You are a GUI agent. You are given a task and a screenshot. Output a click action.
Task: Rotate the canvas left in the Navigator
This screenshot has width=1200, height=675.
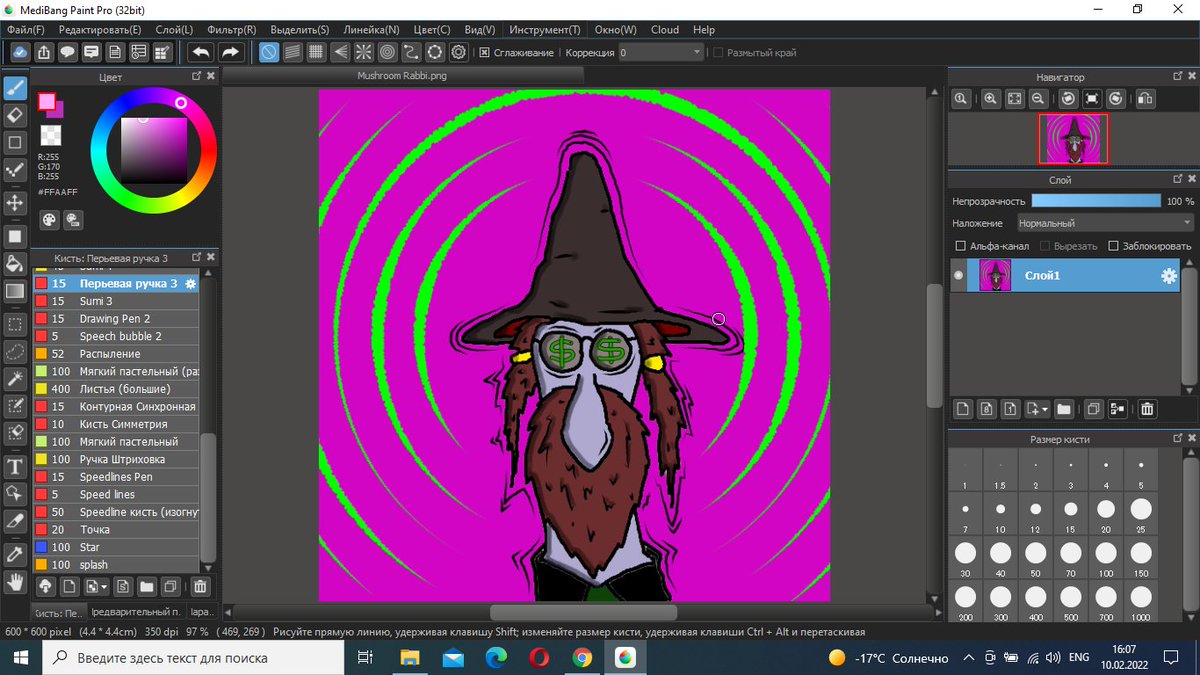coord(1069,99)
